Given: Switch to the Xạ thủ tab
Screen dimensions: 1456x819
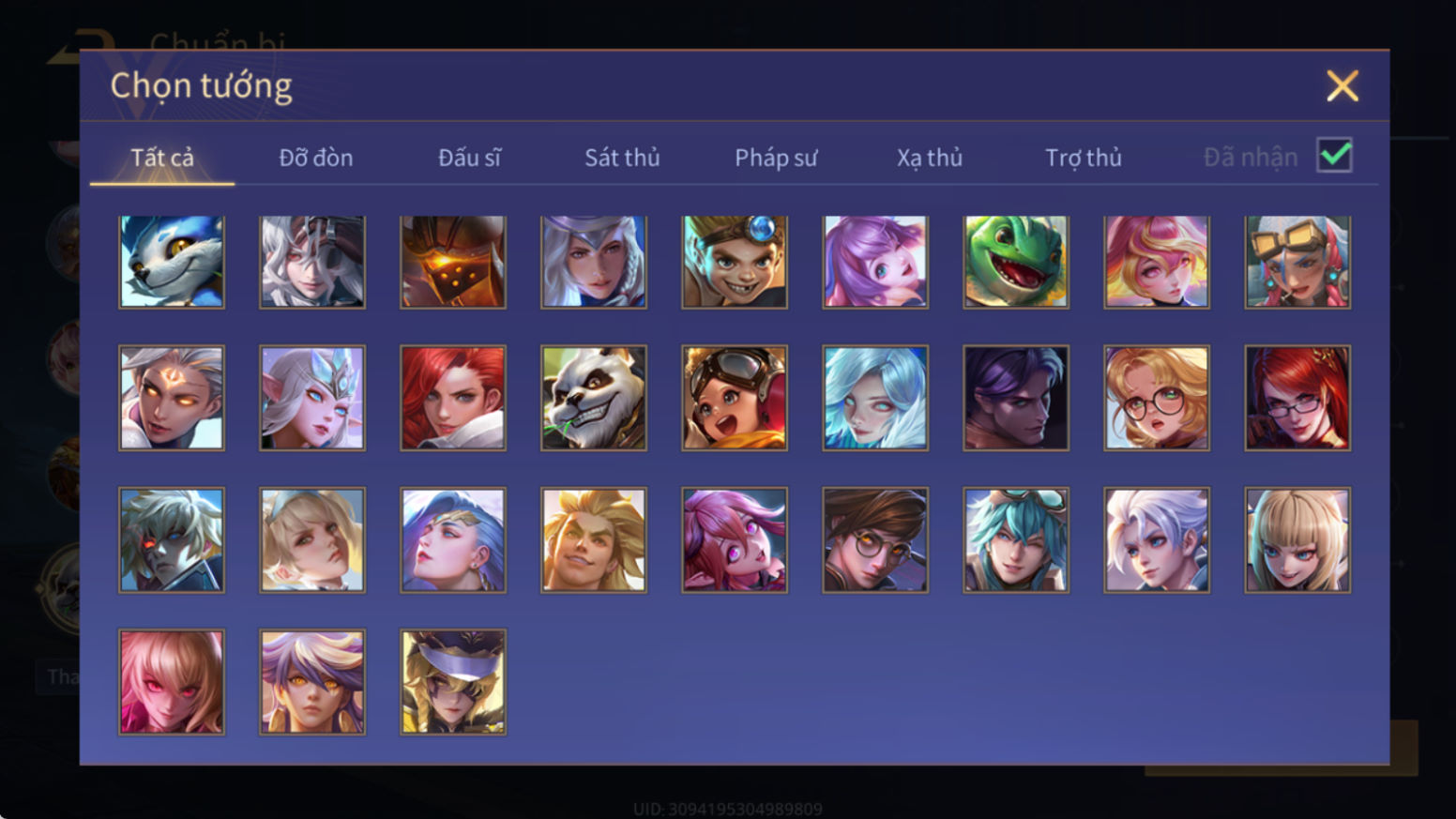Looking at the screenshot, I should 930,158.
